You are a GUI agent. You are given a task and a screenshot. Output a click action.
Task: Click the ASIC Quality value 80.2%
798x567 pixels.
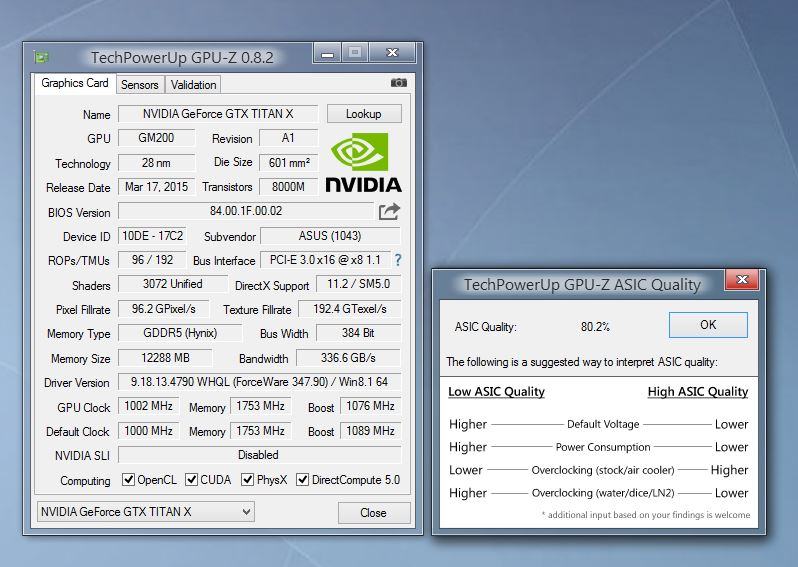coord(595,326)
